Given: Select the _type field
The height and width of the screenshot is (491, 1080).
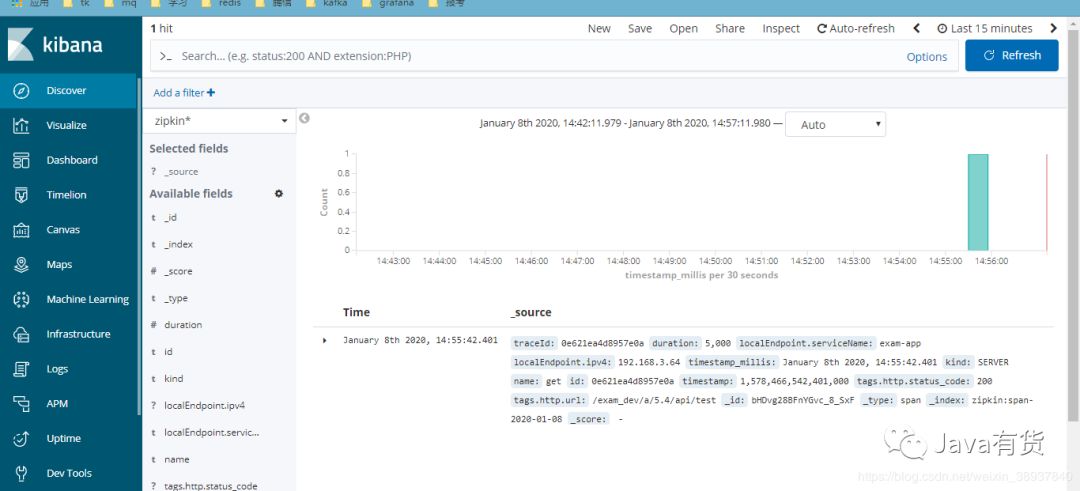Looking at the screenshot, I should coord(176,298).
